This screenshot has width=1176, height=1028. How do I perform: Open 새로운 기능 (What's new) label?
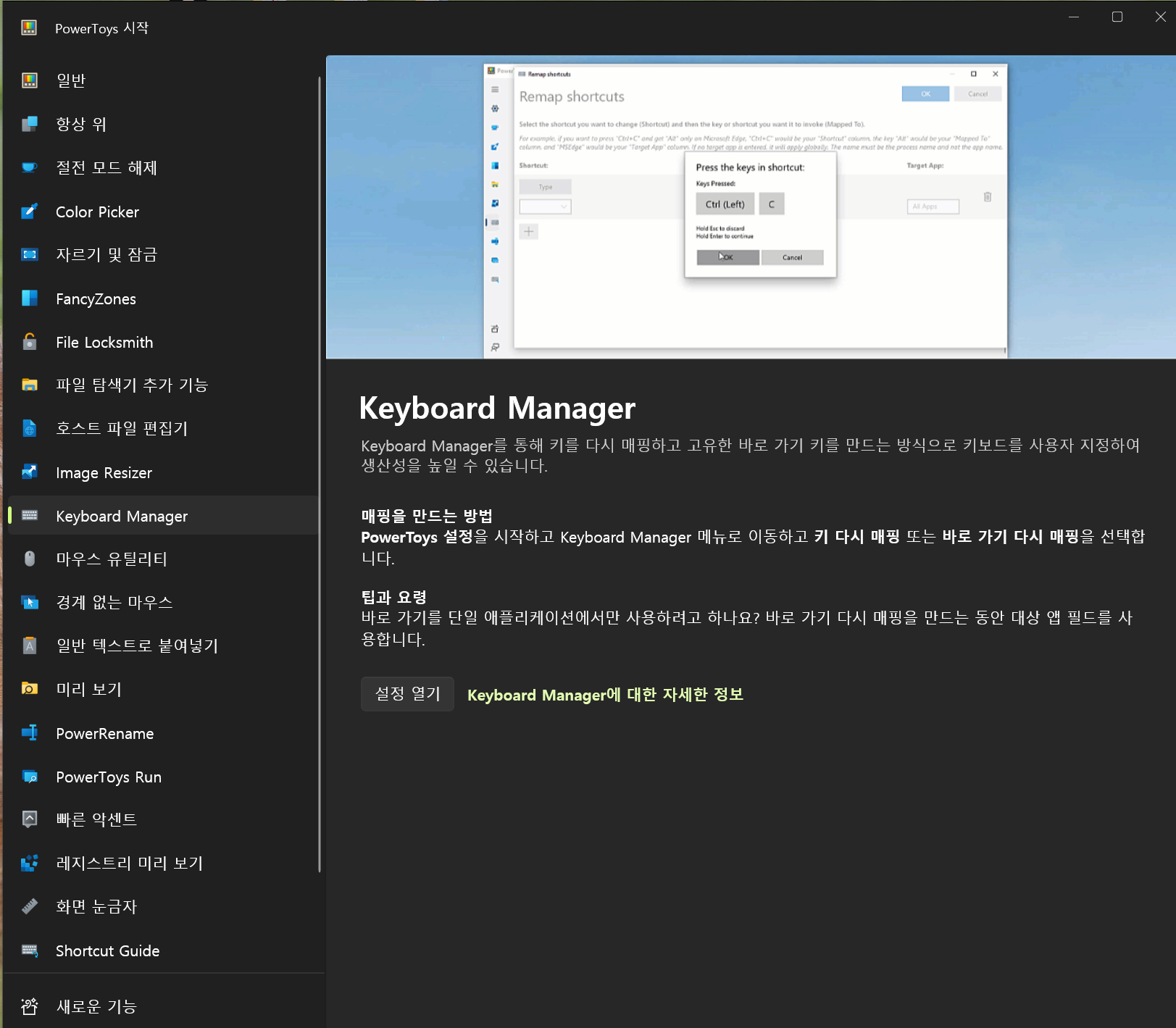[x=96, y=1006]
